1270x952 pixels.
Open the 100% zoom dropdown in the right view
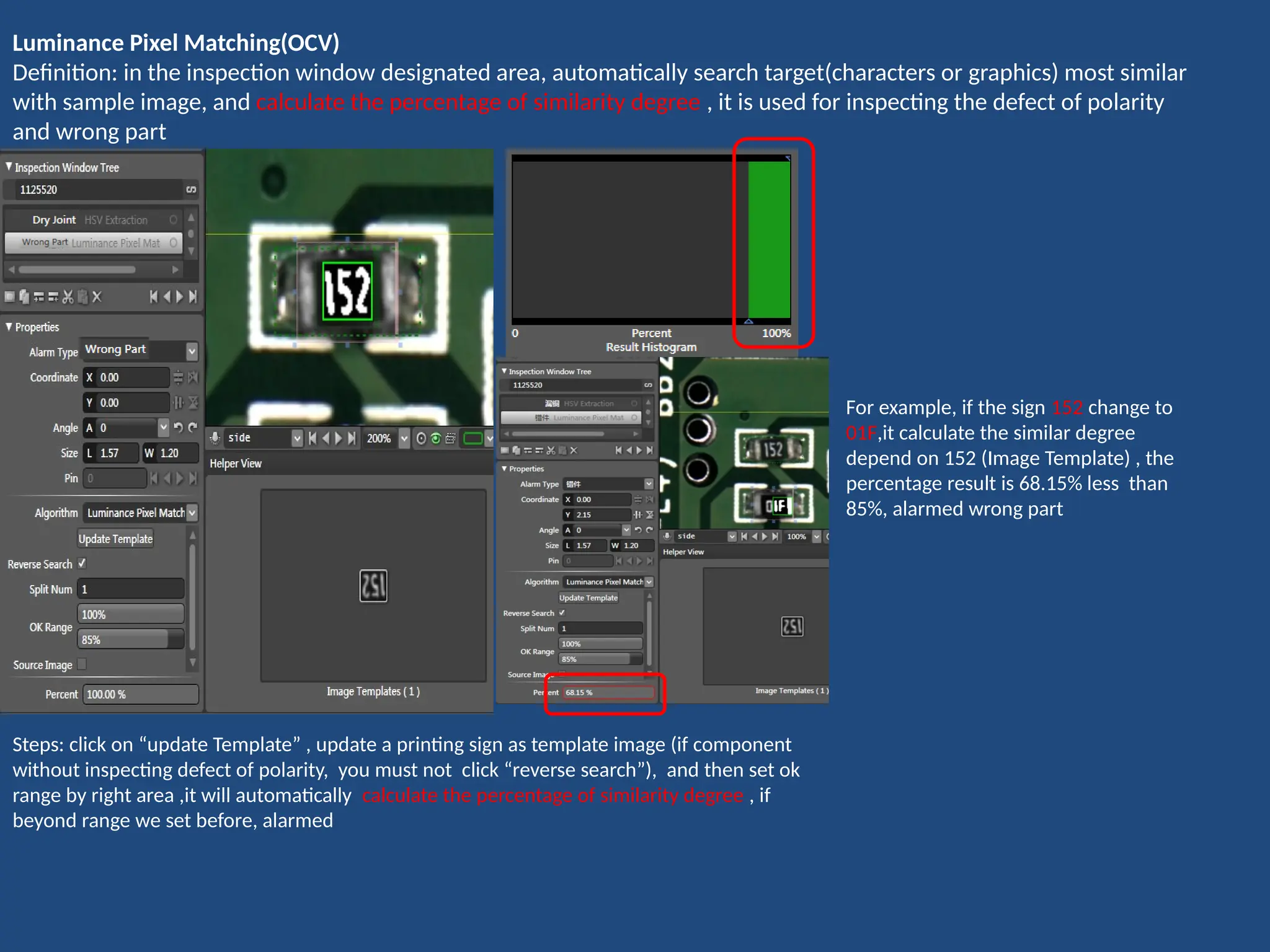coord(817,536)
